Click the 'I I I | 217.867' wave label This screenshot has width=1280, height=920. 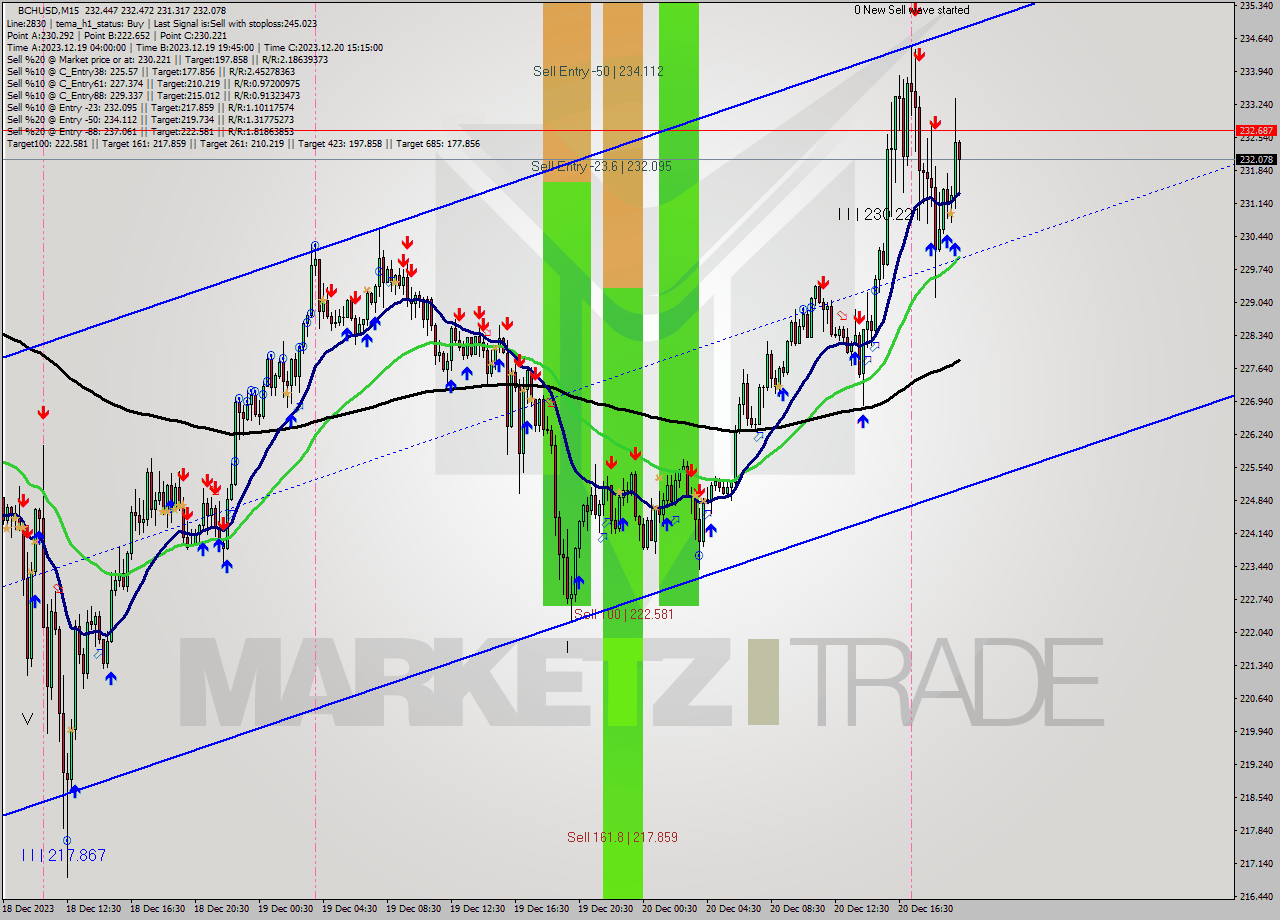click(x=63, y=855)
